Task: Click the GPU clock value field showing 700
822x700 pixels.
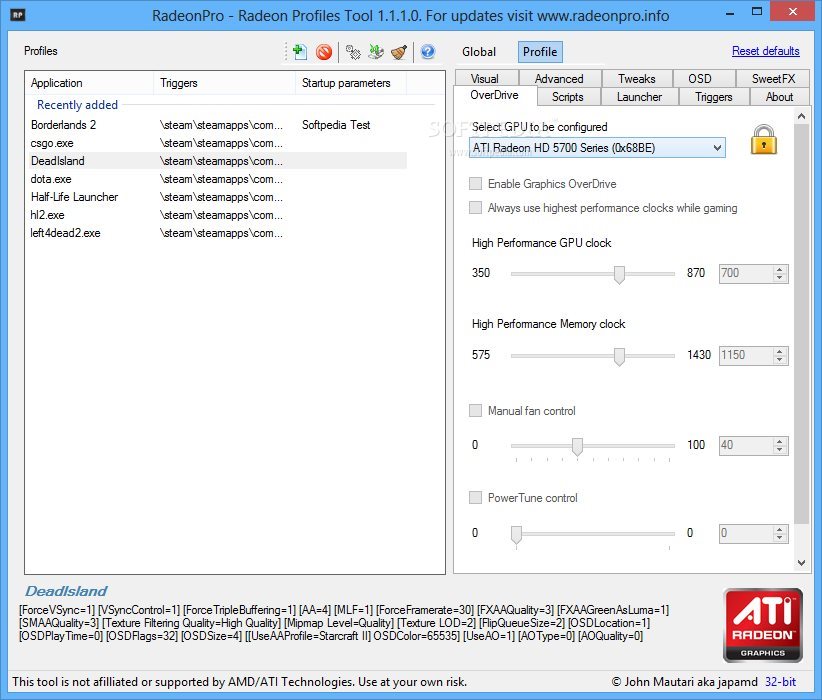Action: (745, 273)
